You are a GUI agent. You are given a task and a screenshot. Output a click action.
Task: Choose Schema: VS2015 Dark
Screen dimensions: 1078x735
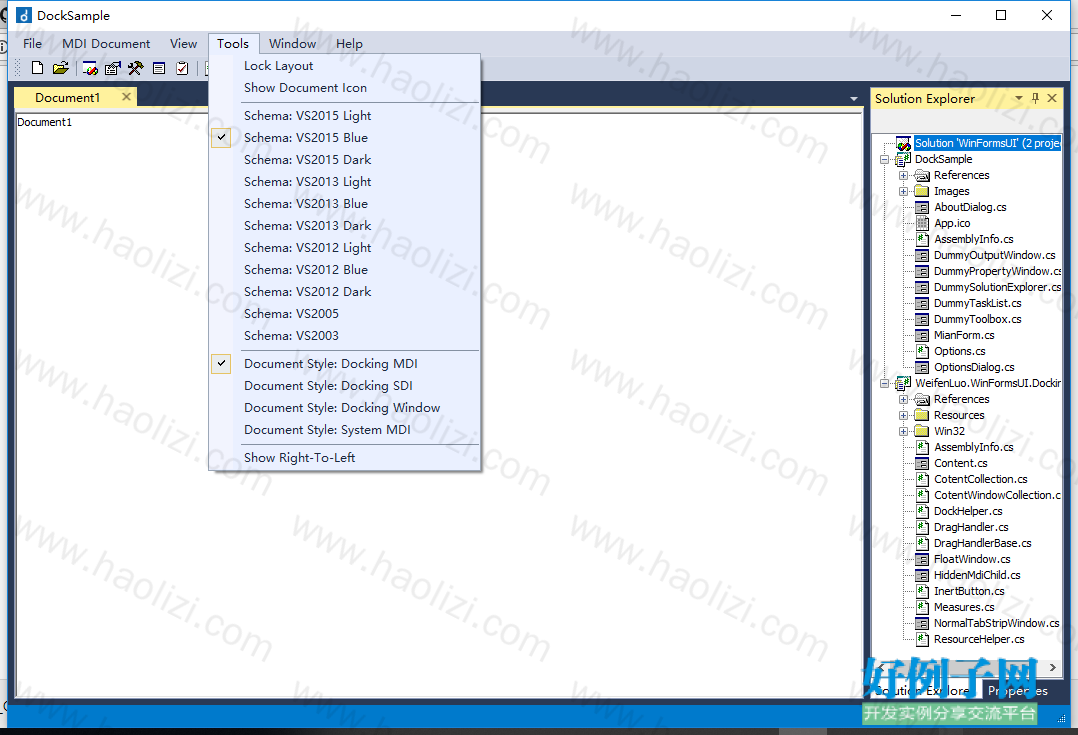coord(344,160)
